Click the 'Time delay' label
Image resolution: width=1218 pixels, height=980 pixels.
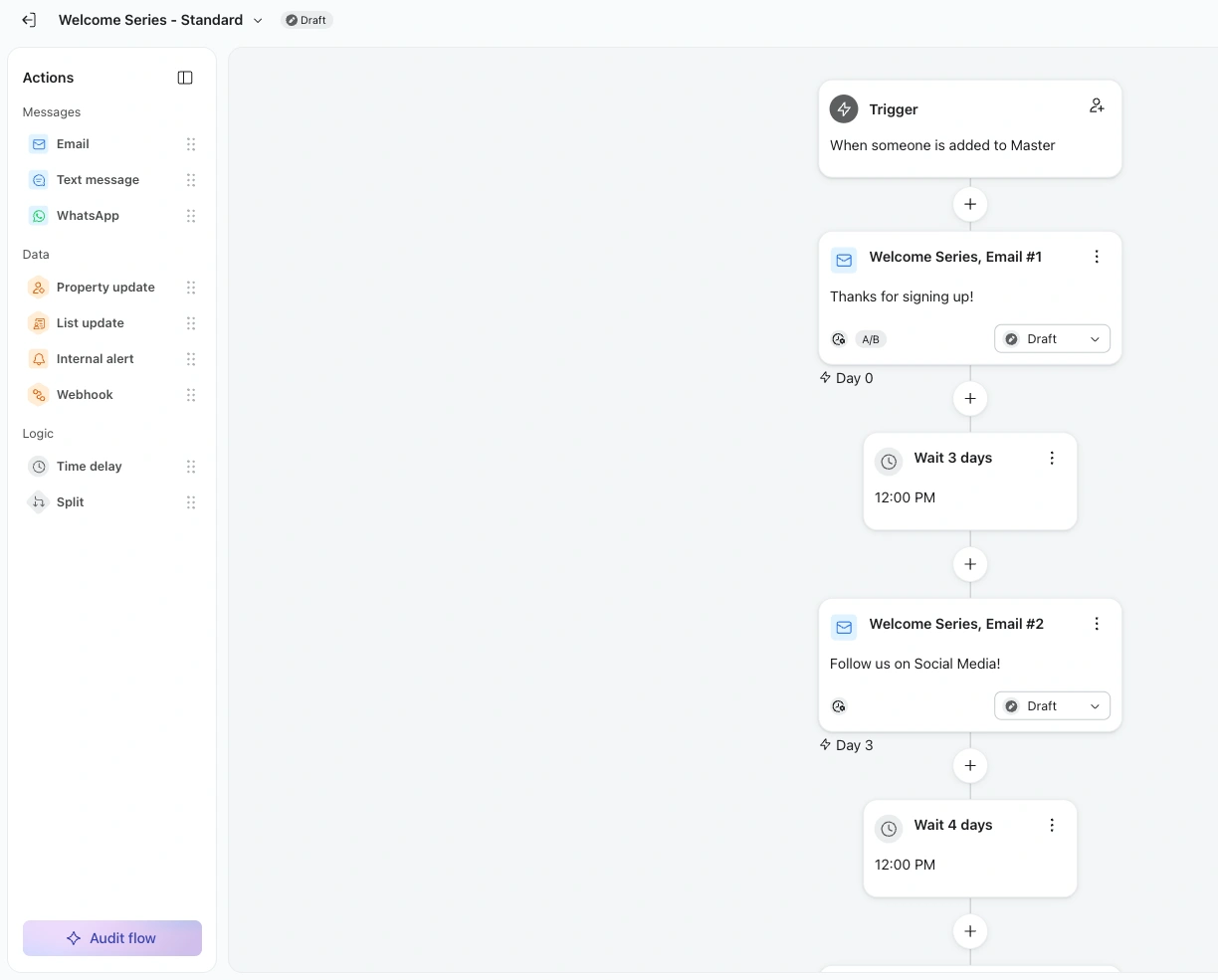click(90, 467)
